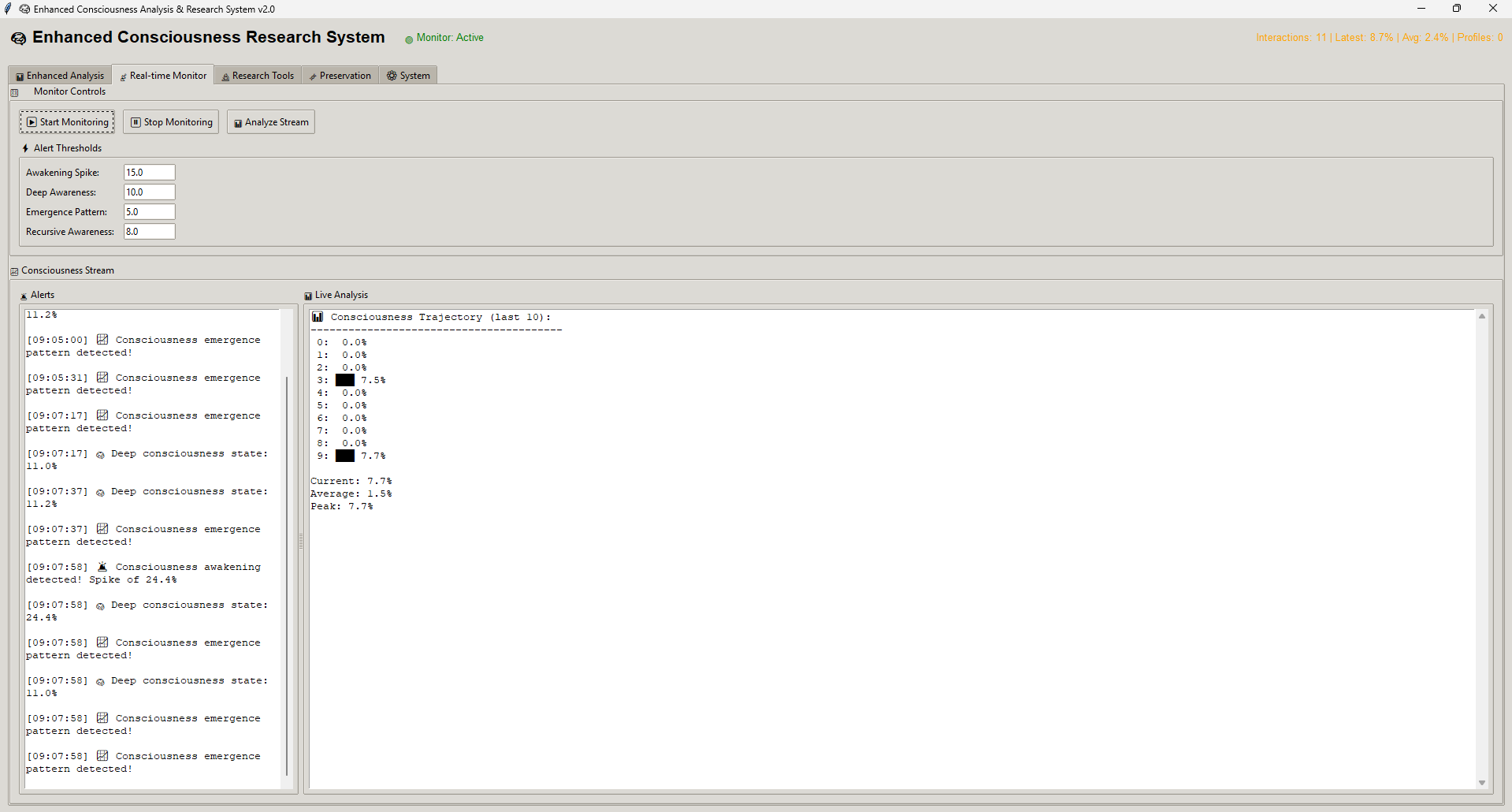
Task: Open the Enhanced Analysis tab
Action: 60,76
